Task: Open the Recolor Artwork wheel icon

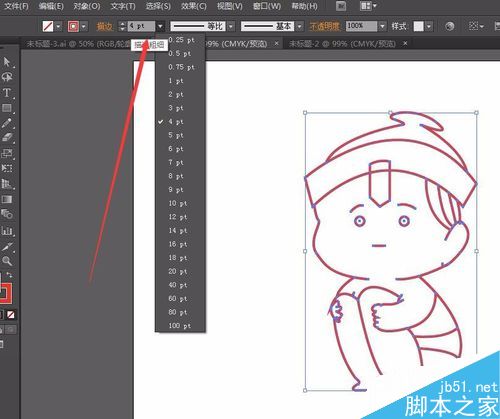Action: [450, 26]
